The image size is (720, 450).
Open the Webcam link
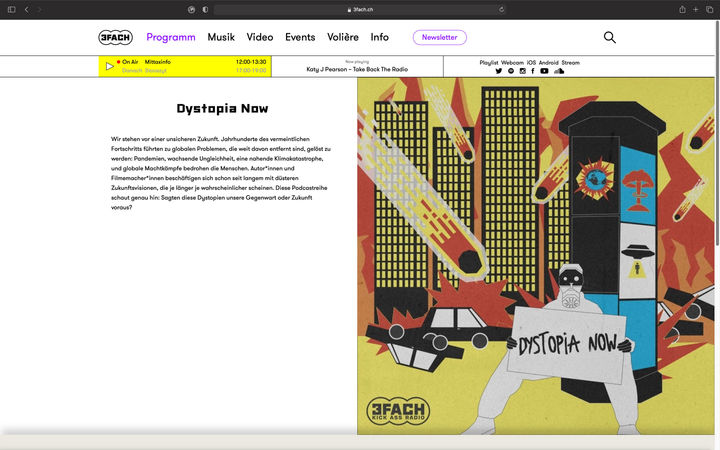512,62
